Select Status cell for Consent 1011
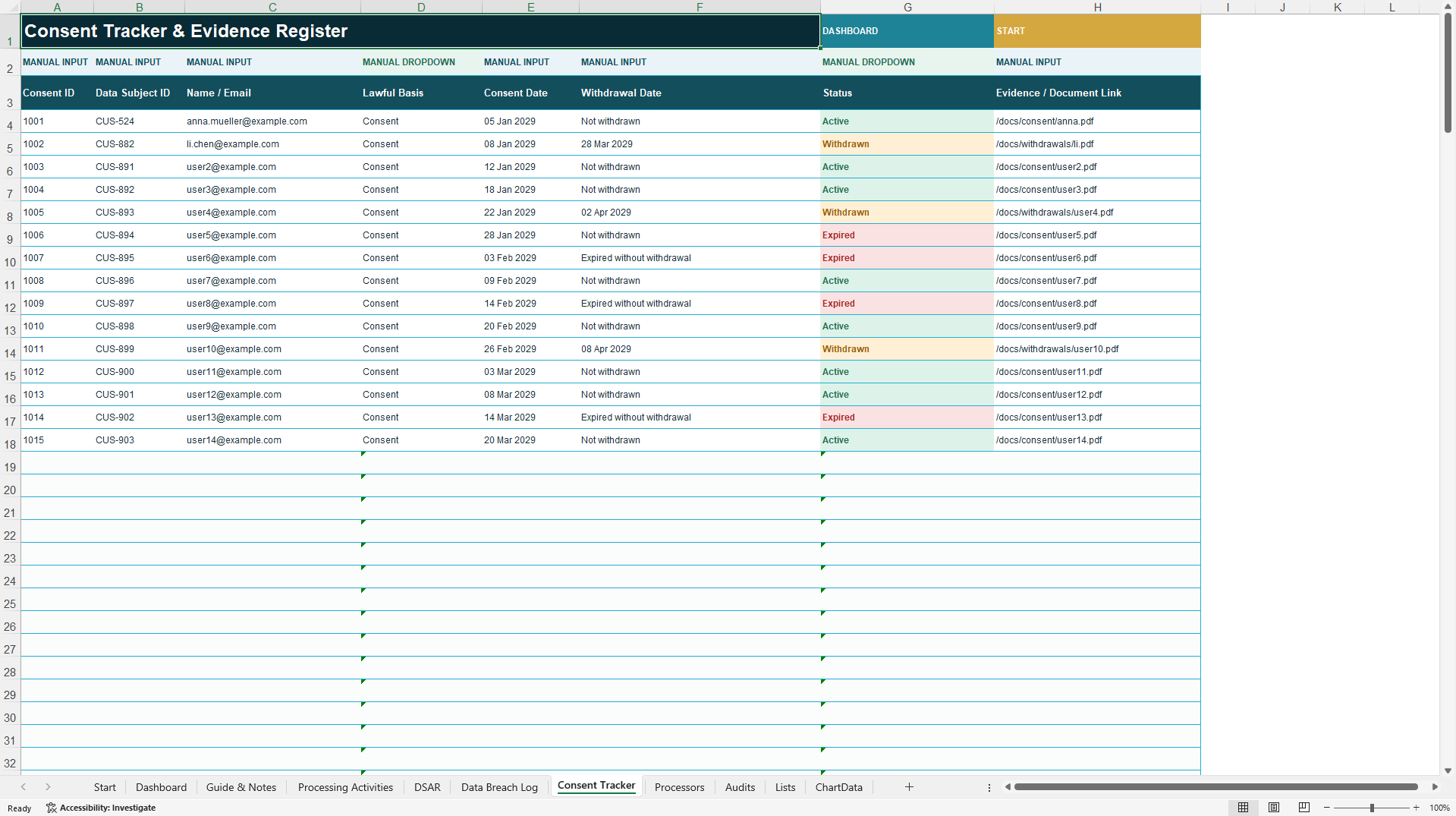 point(907,349)
